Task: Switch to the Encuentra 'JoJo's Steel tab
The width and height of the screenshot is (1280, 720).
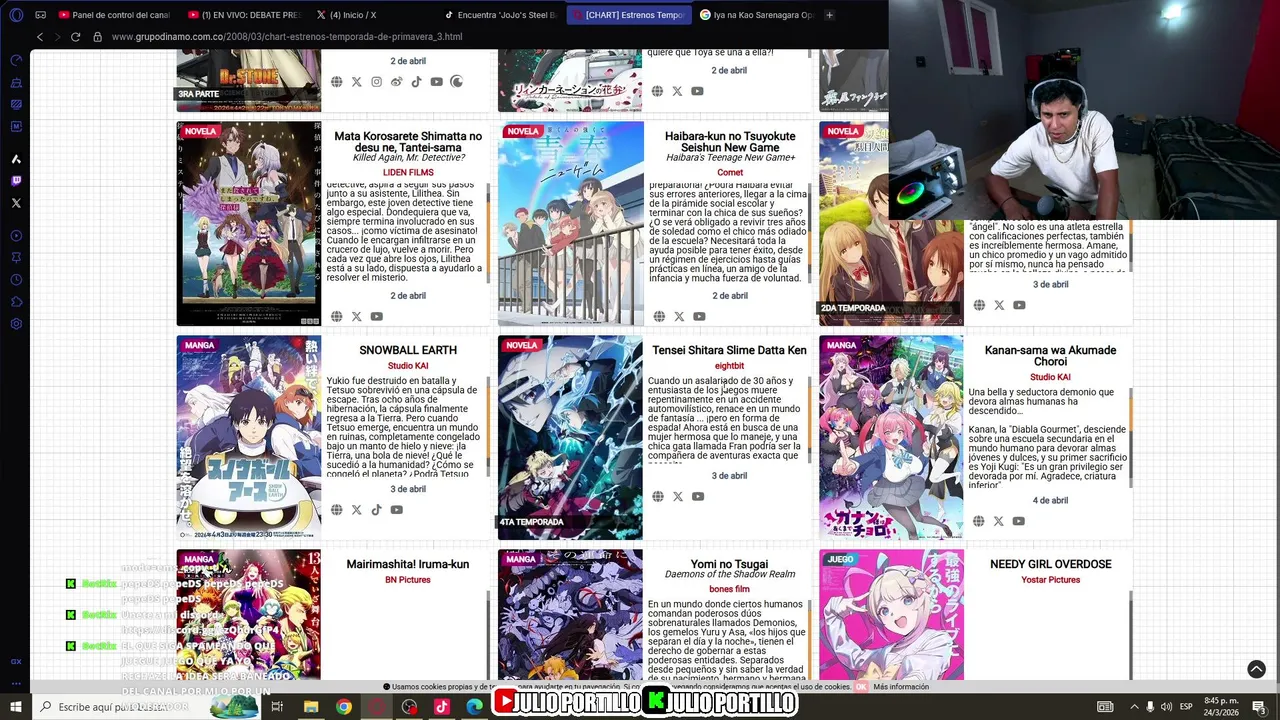Action: click(499, 15)
